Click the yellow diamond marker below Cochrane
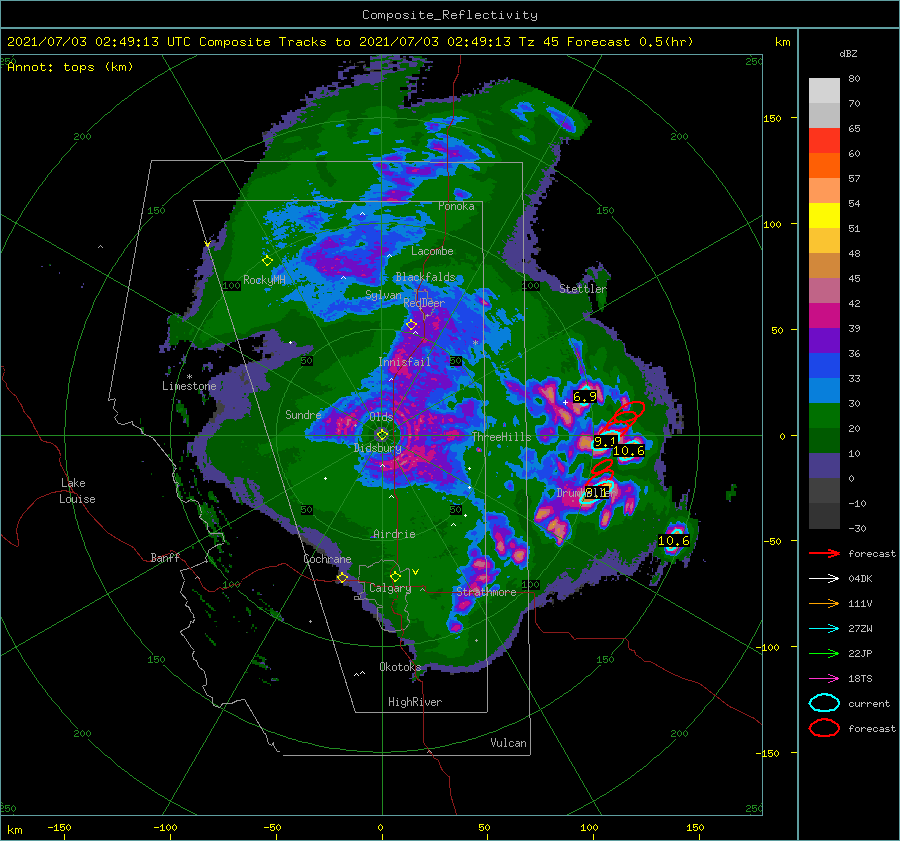Screen dimensions: 900x841 [x=342, y=577]
